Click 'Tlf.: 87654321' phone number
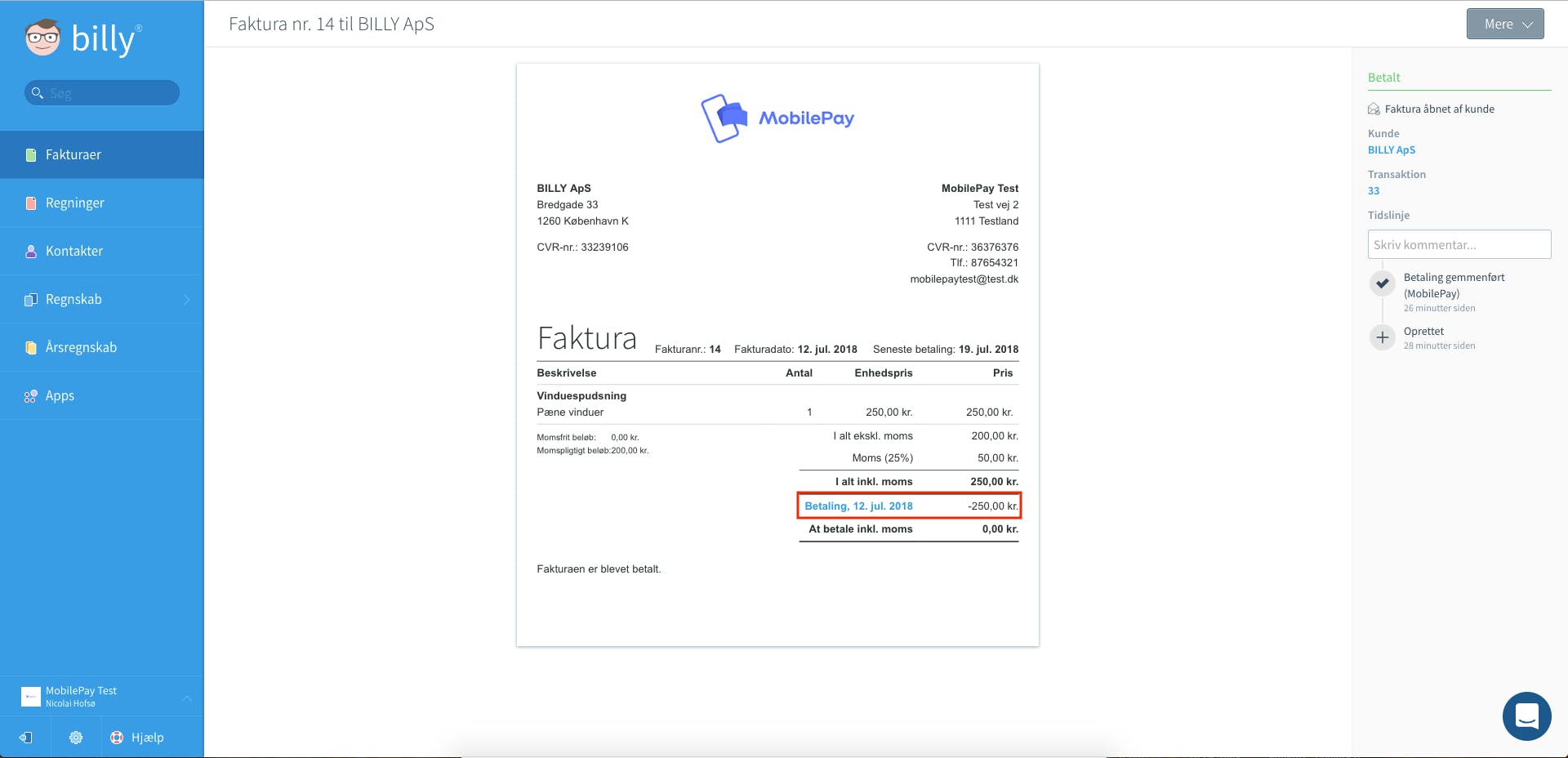 tap(984, 263)
